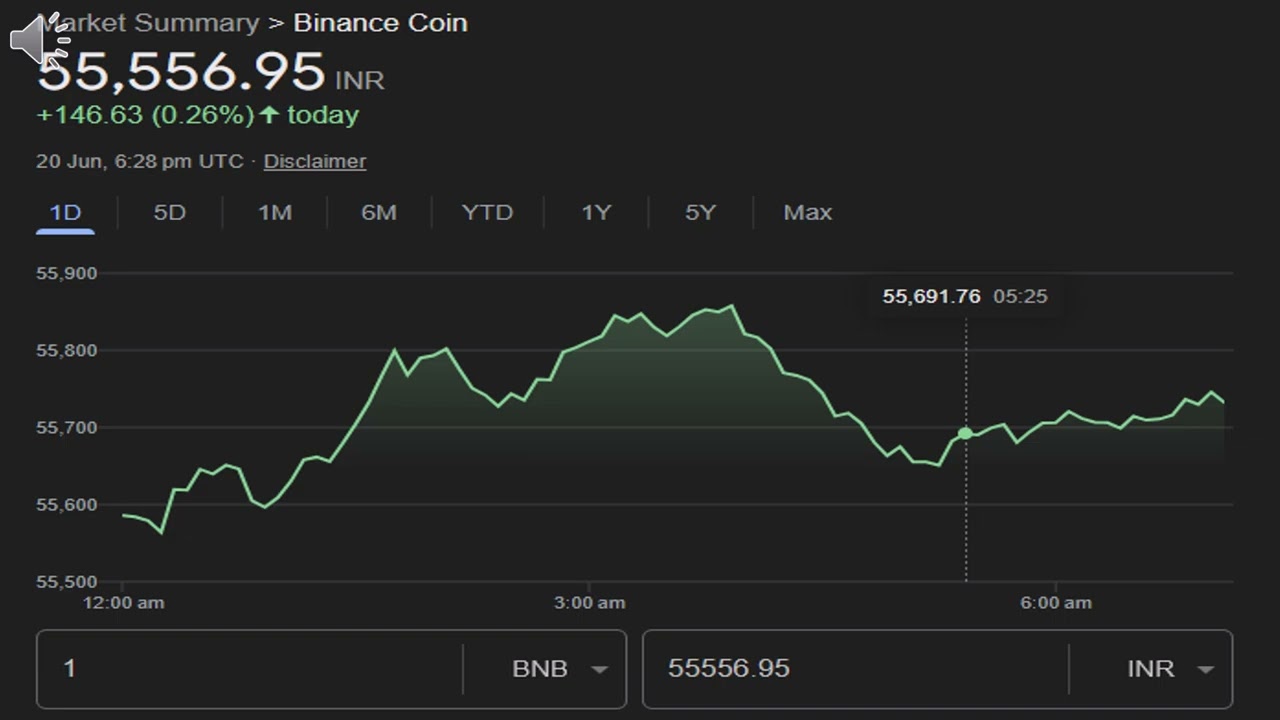Switch to the Max time range tab

pyautogui.click(x=808, y=212)
